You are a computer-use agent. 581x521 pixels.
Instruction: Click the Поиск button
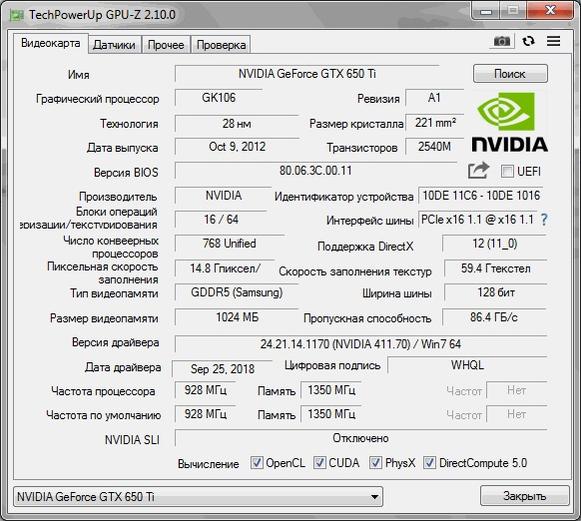pos(510,74)
